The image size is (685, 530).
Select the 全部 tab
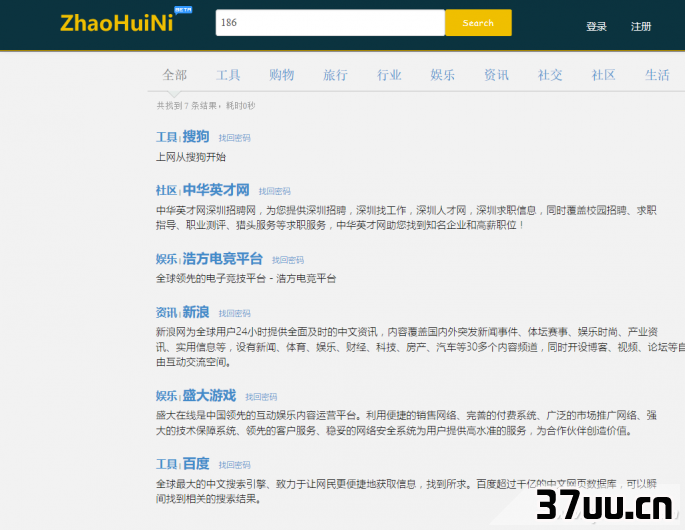pos(174,75)
